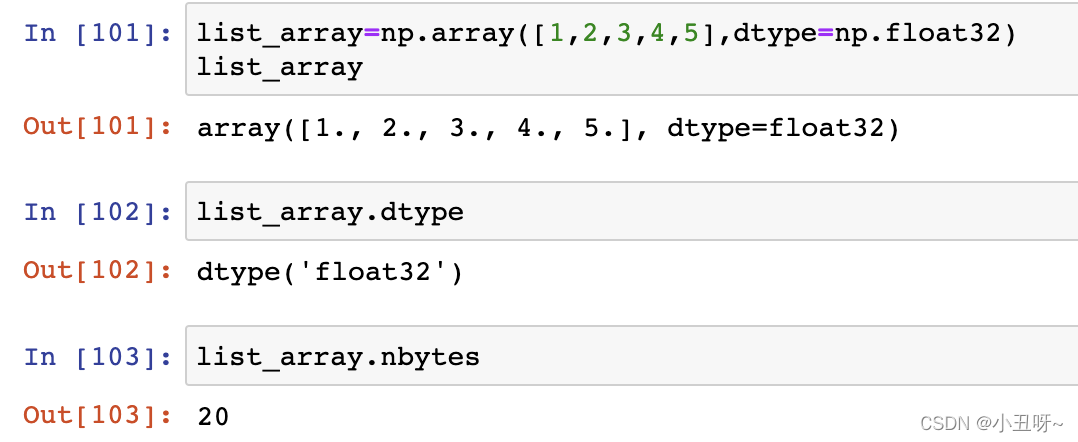Click the list_array.nbytes code cell
Screen dimensions: 1078x442
point(631,356)
